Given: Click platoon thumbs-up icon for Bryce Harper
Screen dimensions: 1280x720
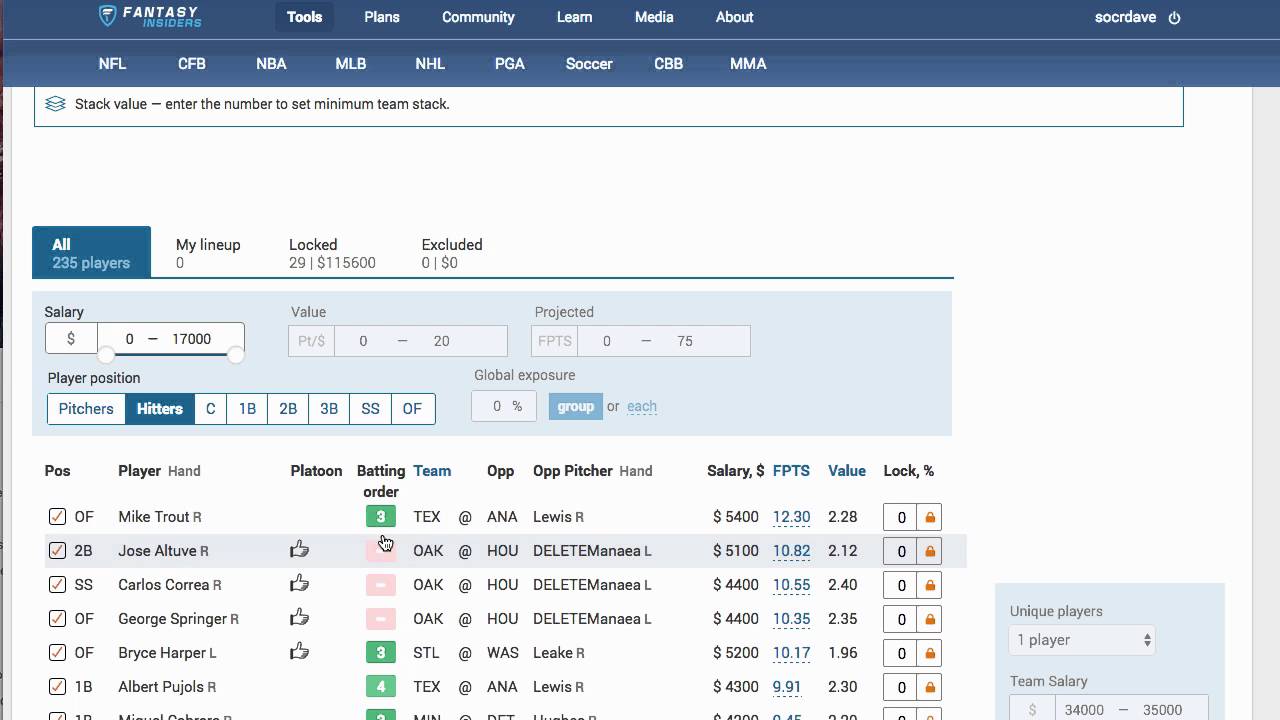Looking at the screenshot, I should click(299, 651).
